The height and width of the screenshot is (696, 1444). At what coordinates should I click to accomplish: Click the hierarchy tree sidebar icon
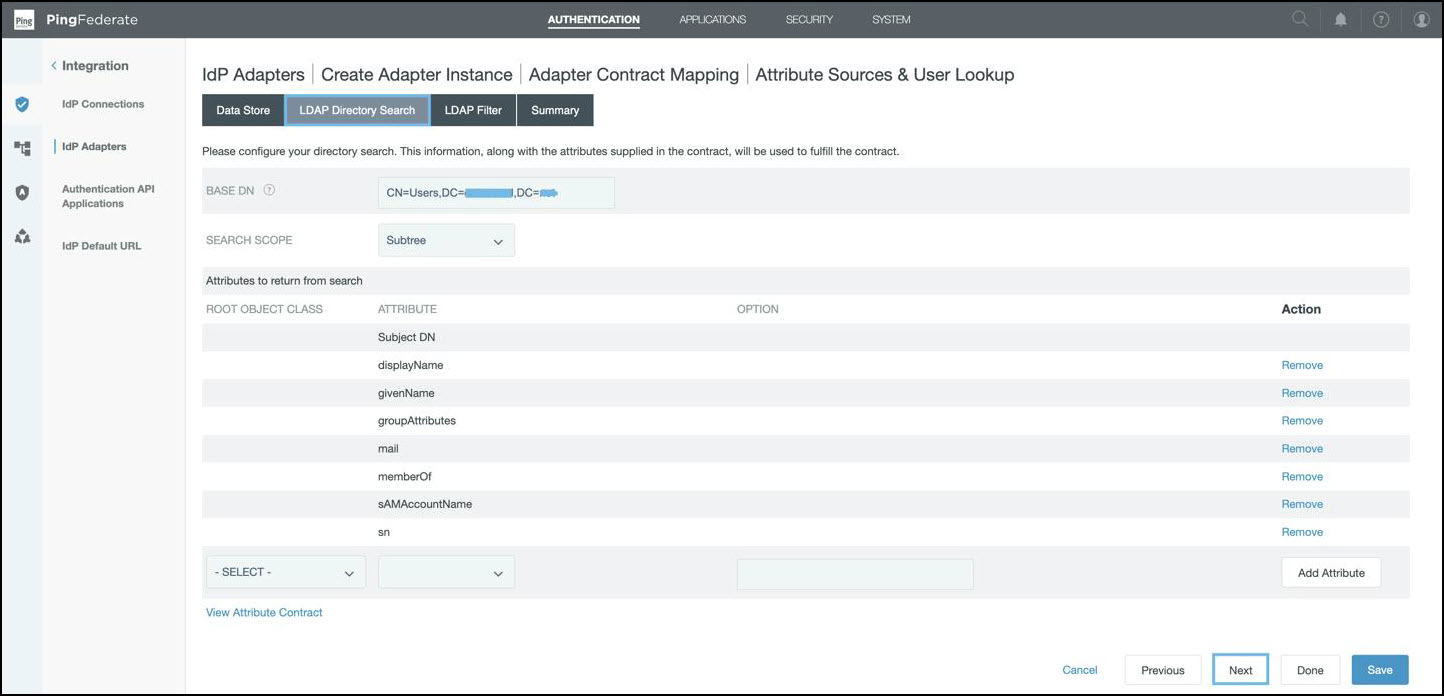pyautogui.click(x=22, y=148)
